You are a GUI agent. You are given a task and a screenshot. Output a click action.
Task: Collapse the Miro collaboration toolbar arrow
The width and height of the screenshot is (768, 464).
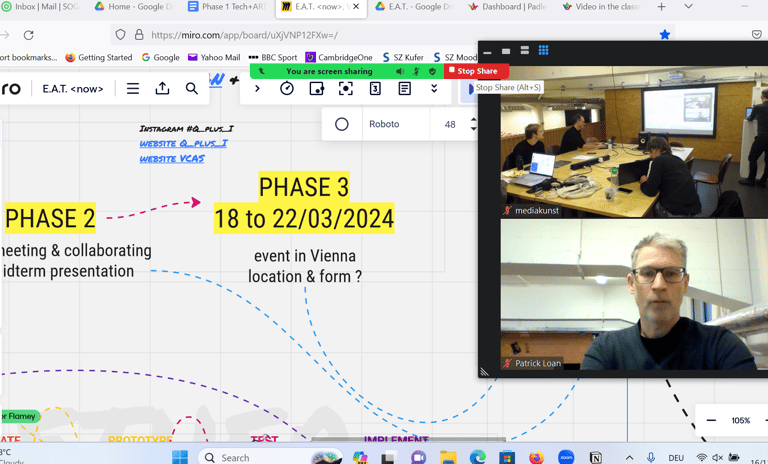tap(257, 89)
